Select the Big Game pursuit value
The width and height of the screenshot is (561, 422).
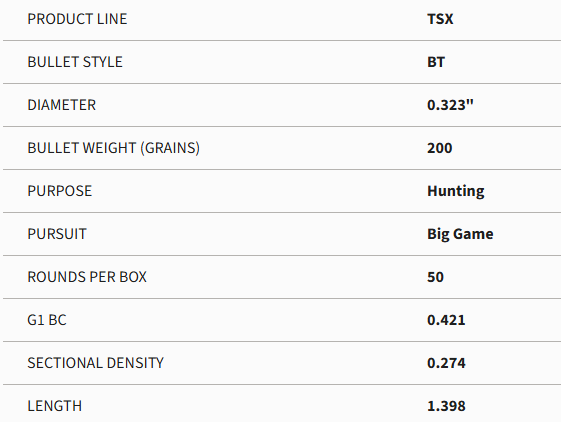point(460,234)
